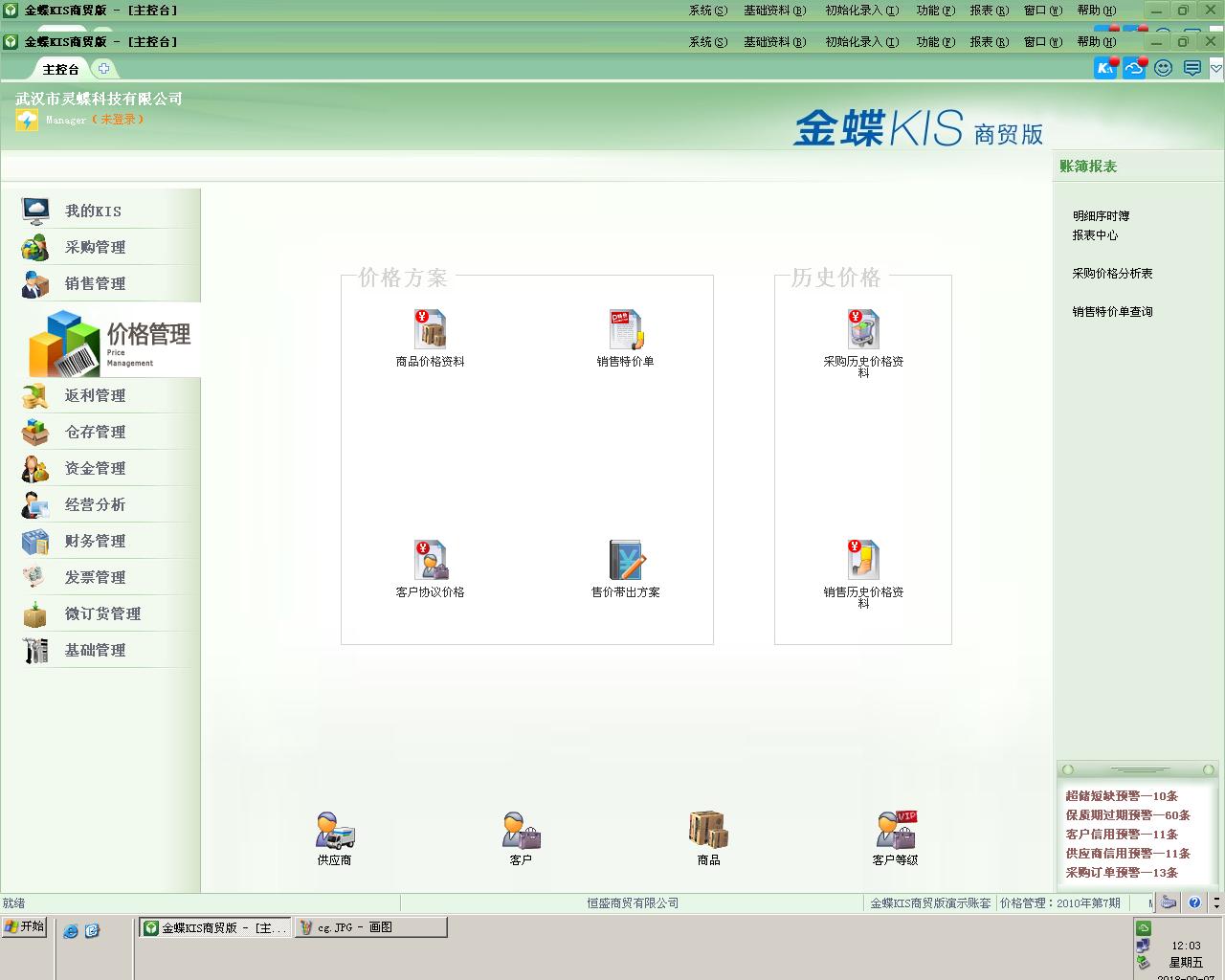1225x980 pixels.
Task: Switch to the cg.JPG - 画图 taskbar window
Action: [370, 927]
